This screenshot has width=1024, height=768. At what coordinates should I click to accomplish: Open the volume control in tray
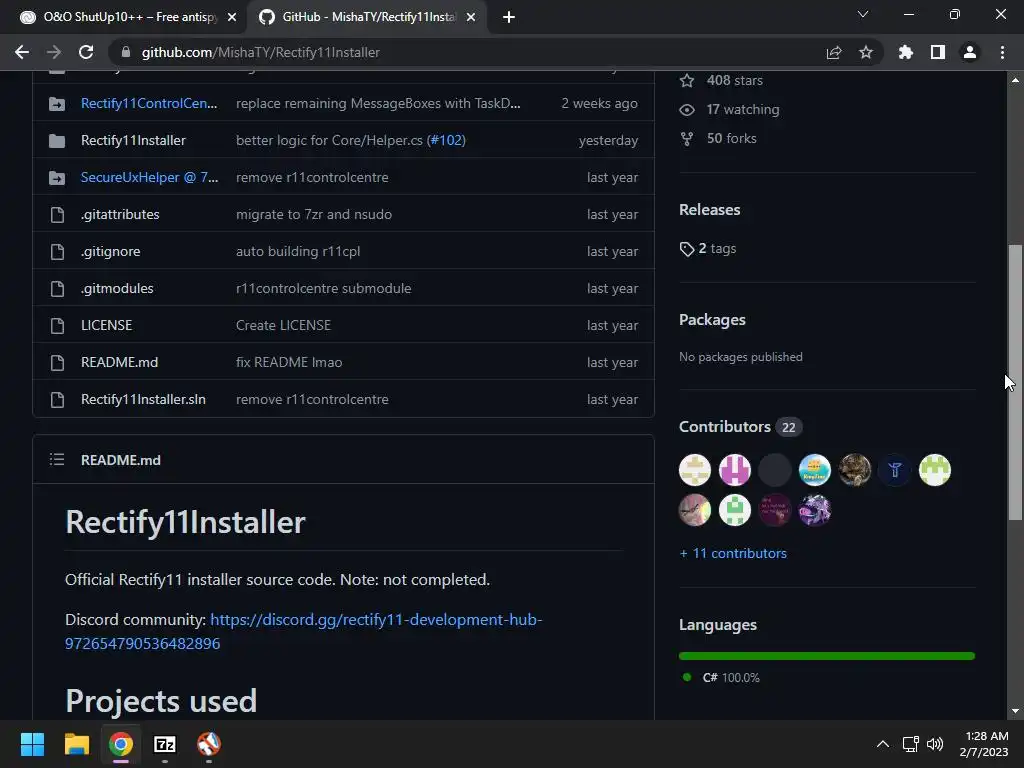point(935,744)
